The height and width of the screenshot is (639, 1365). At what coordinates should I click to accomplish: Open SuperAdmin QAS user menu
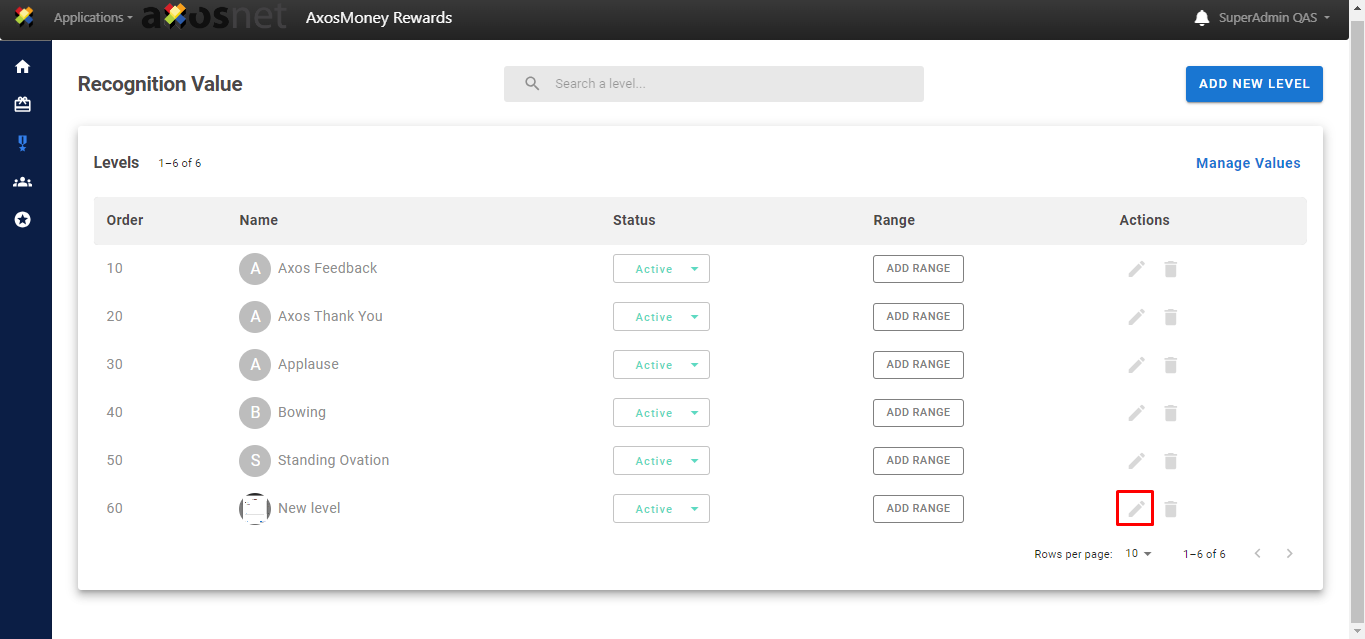coord(1273,18)
